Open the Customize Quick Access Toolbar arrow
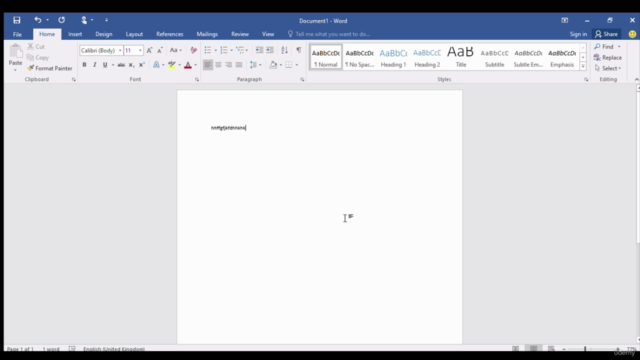This screenshot has width=640, height=360. click(x=107, y=20)
